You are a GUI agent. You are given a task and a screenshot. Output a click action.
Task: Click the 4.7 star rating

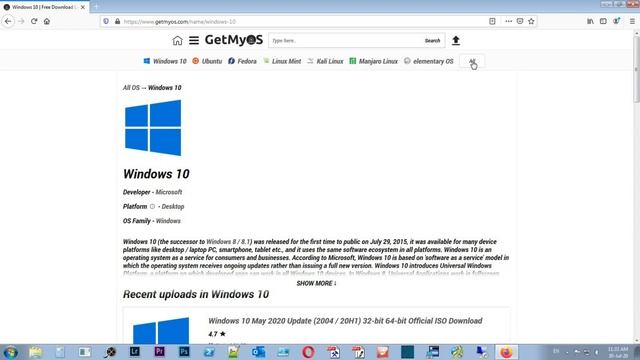217,334
